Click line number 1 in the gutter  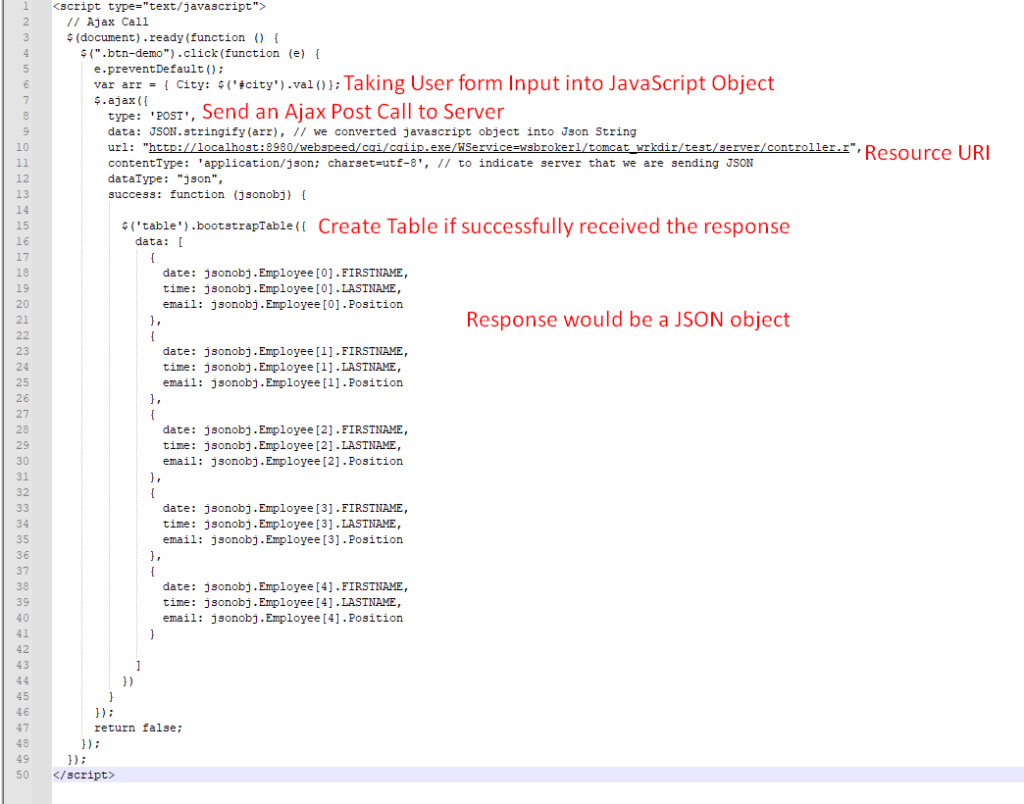[x=24, y=6]
